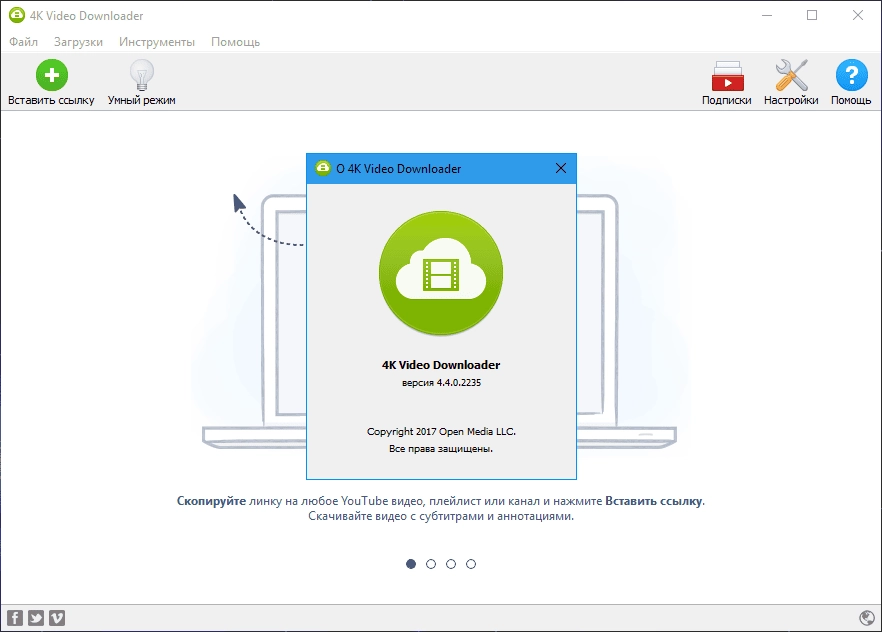Open the Twitter icon in status bar
Viewport: 882px width, 632px height.
tap(36, 618)
